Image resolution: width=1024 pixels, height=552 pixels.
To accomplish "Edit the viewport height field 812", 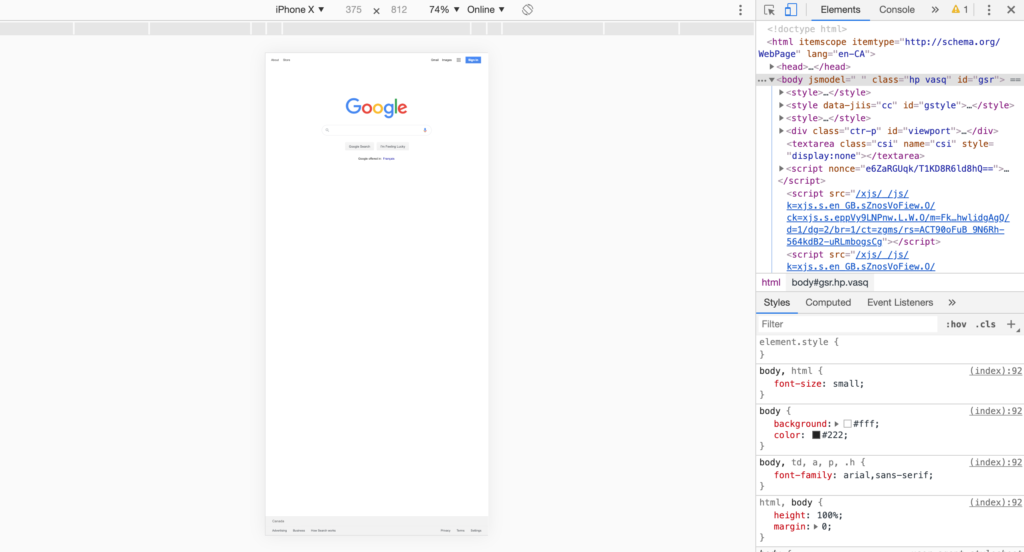I will click(x=399, y=10).
